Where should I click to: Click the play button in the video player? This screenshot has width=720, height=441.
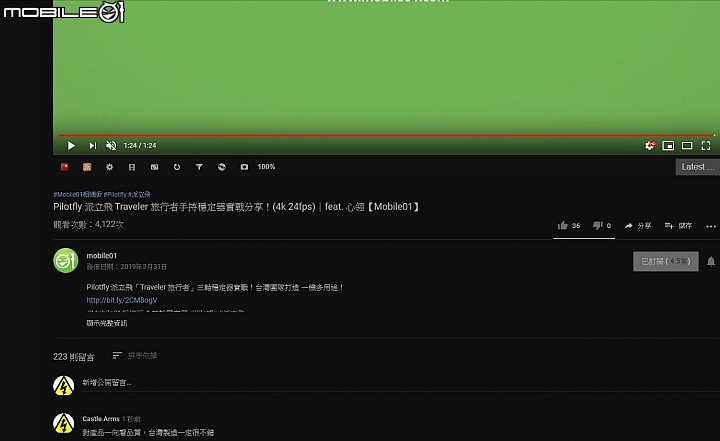tap(71, 146)
